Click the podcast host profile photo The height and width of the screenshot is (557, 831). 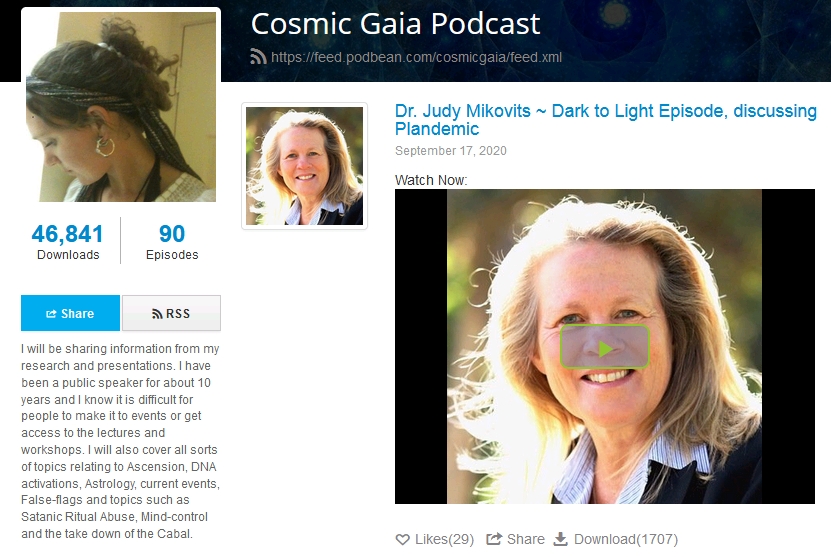click(121, 107)
